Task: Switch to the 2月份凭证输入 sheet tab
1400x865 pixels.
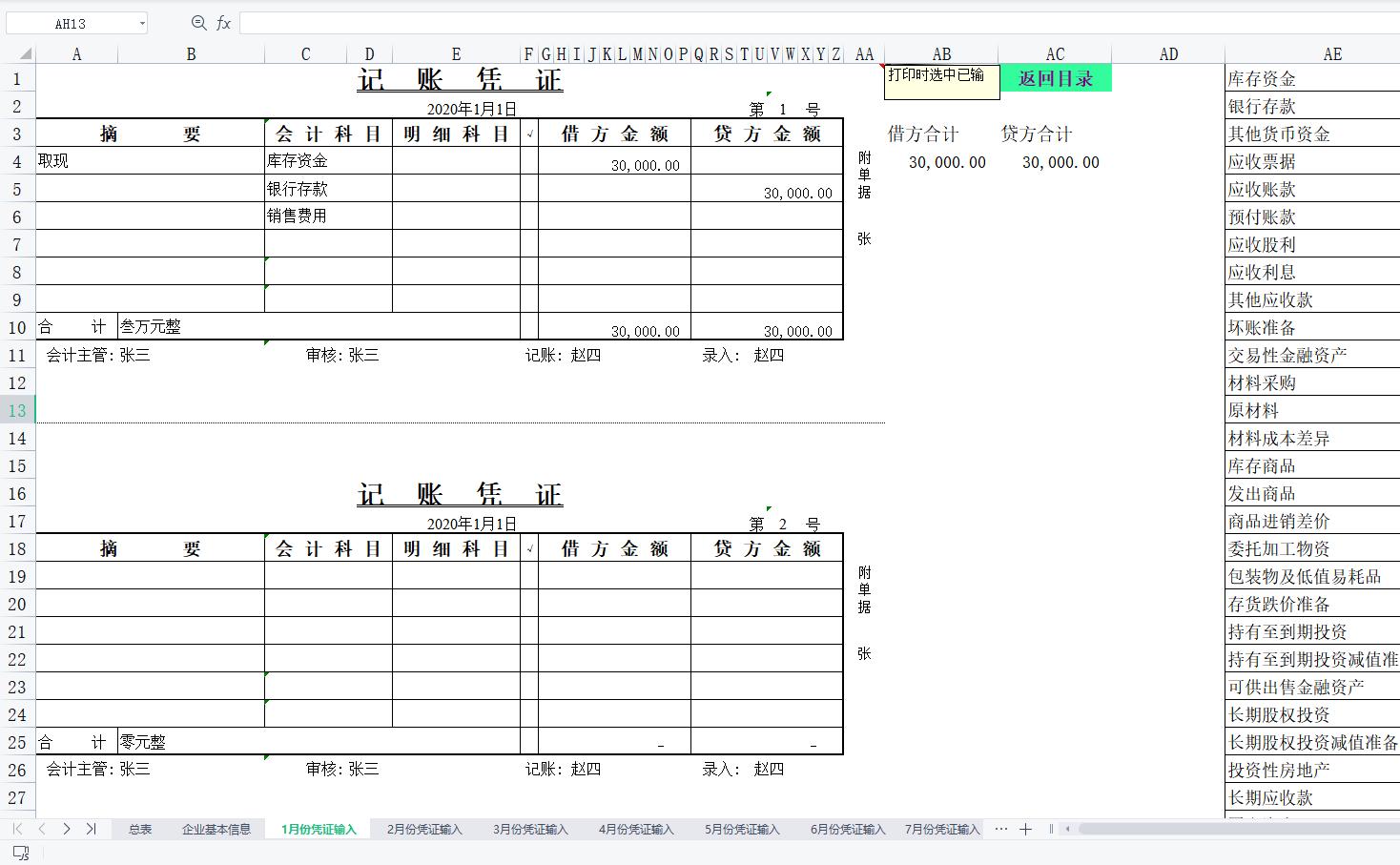Action: [424, 829]
